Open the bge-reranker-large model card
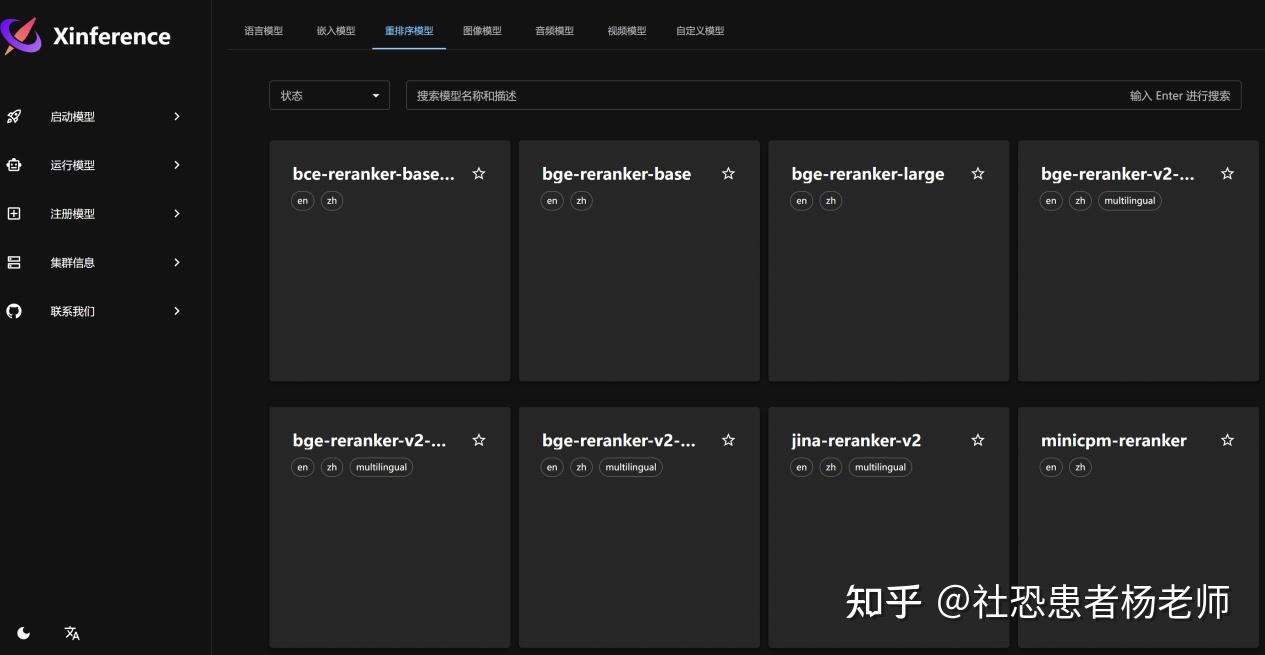Screen dimensions: 1265x655 click(x=888, y=260)
